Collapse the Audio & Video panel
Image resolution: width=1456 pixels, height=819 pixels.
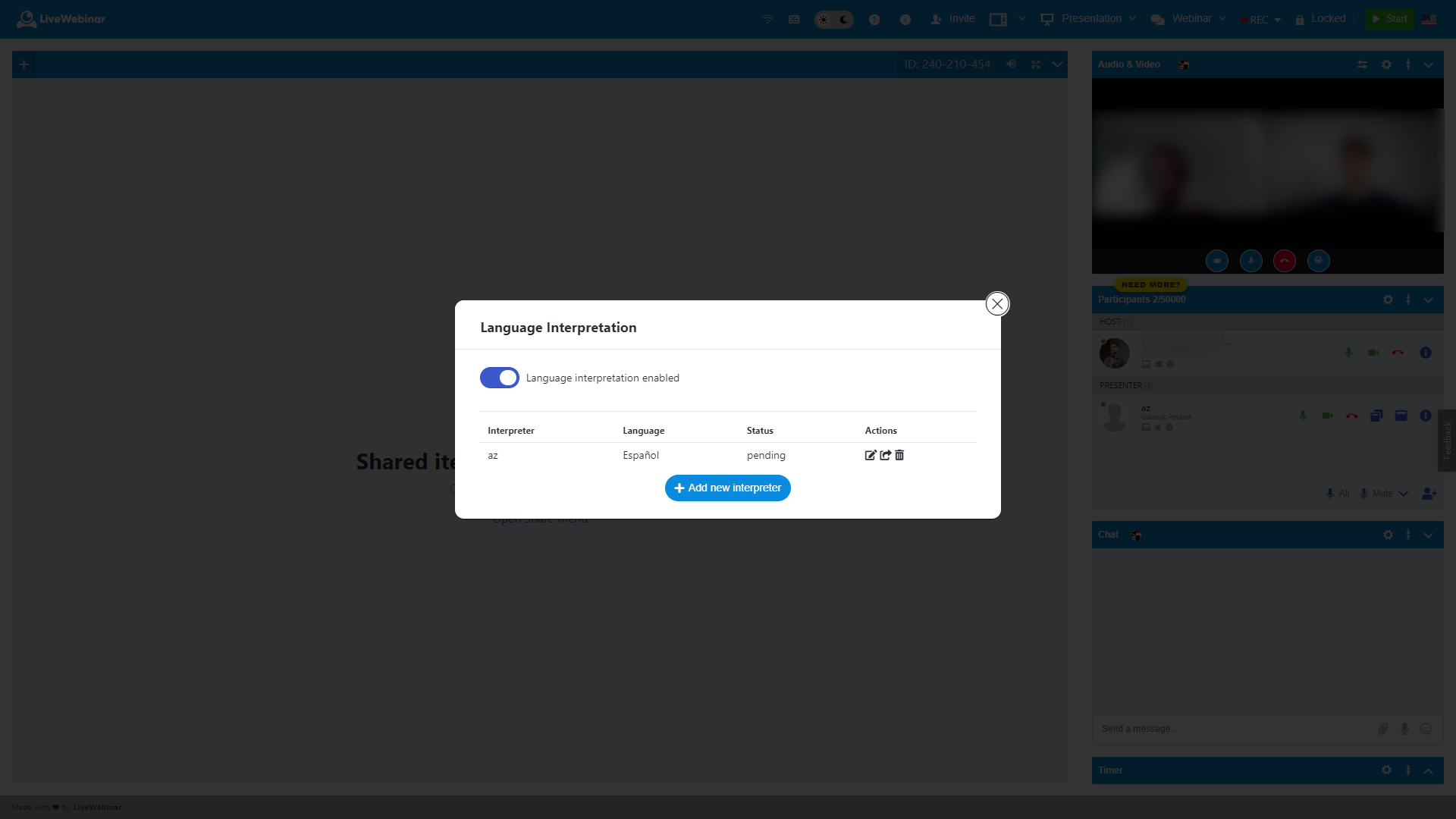[x=1429, y=64]
